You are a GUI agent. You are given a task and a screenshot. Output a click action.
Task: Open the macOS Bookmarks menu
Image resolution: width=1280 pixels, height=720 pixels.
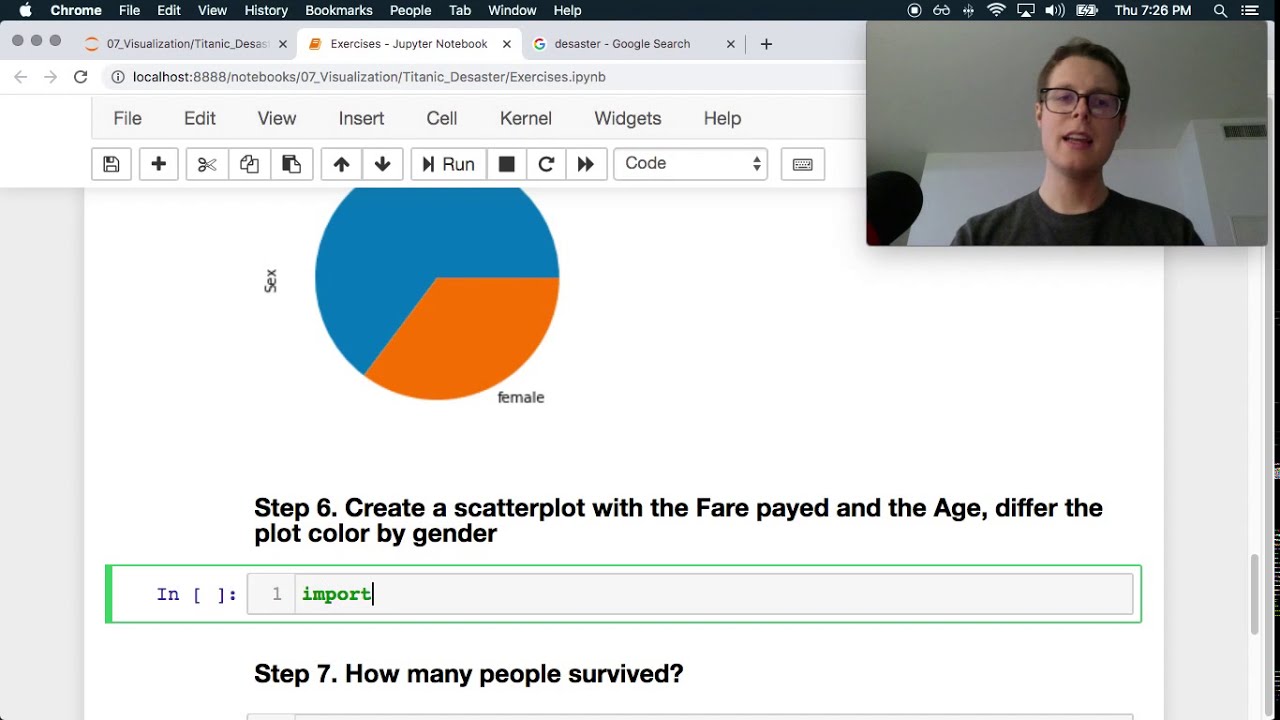point(339,10)
